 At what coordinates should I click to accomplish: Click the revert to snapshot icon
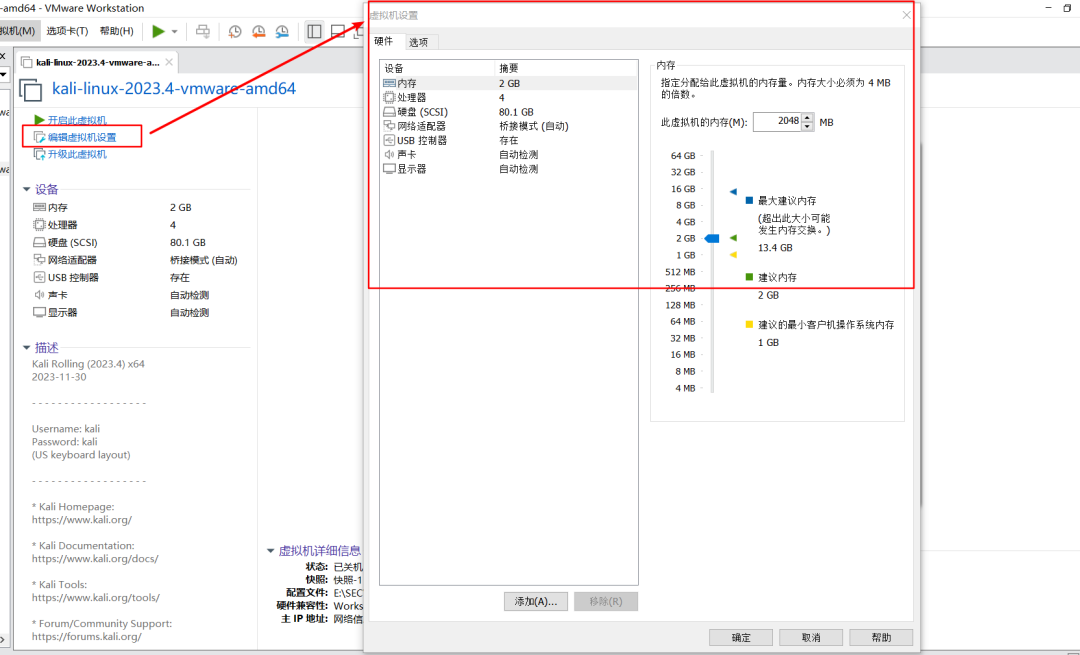pos(259,32)
